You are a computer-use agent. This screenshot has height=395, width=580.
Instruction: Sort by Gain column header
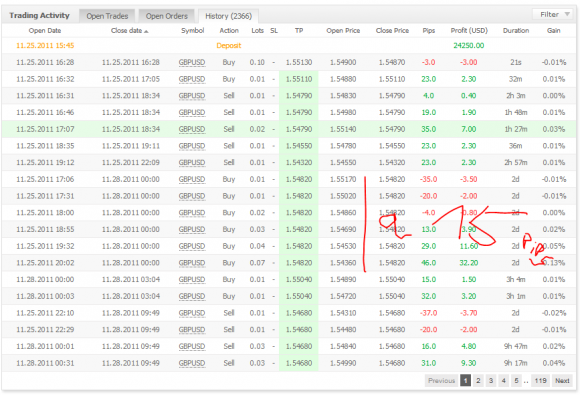tap(553, 31)
